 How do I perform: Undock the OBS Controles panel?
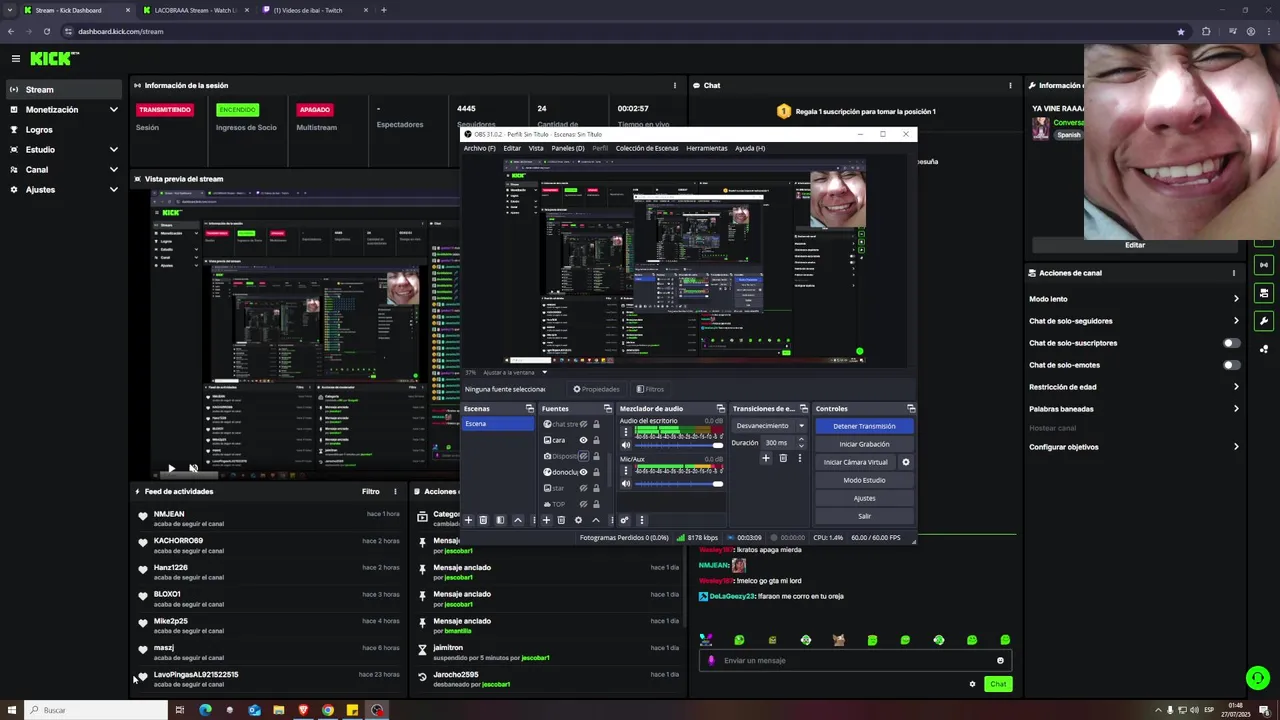click(x=910, y=408)
